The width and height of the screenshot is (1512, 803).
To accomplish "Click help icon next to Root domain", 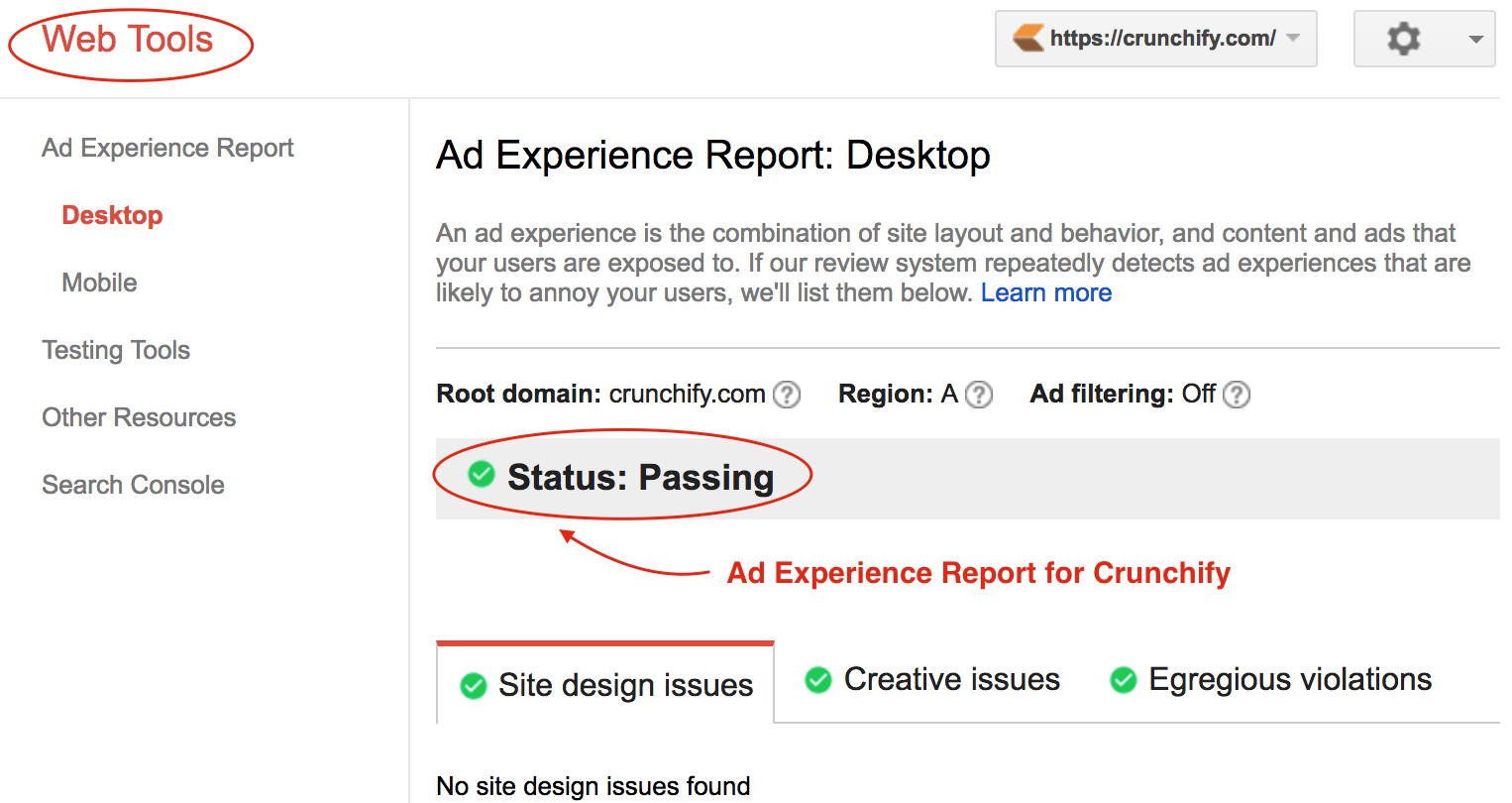I will [787, 395].
